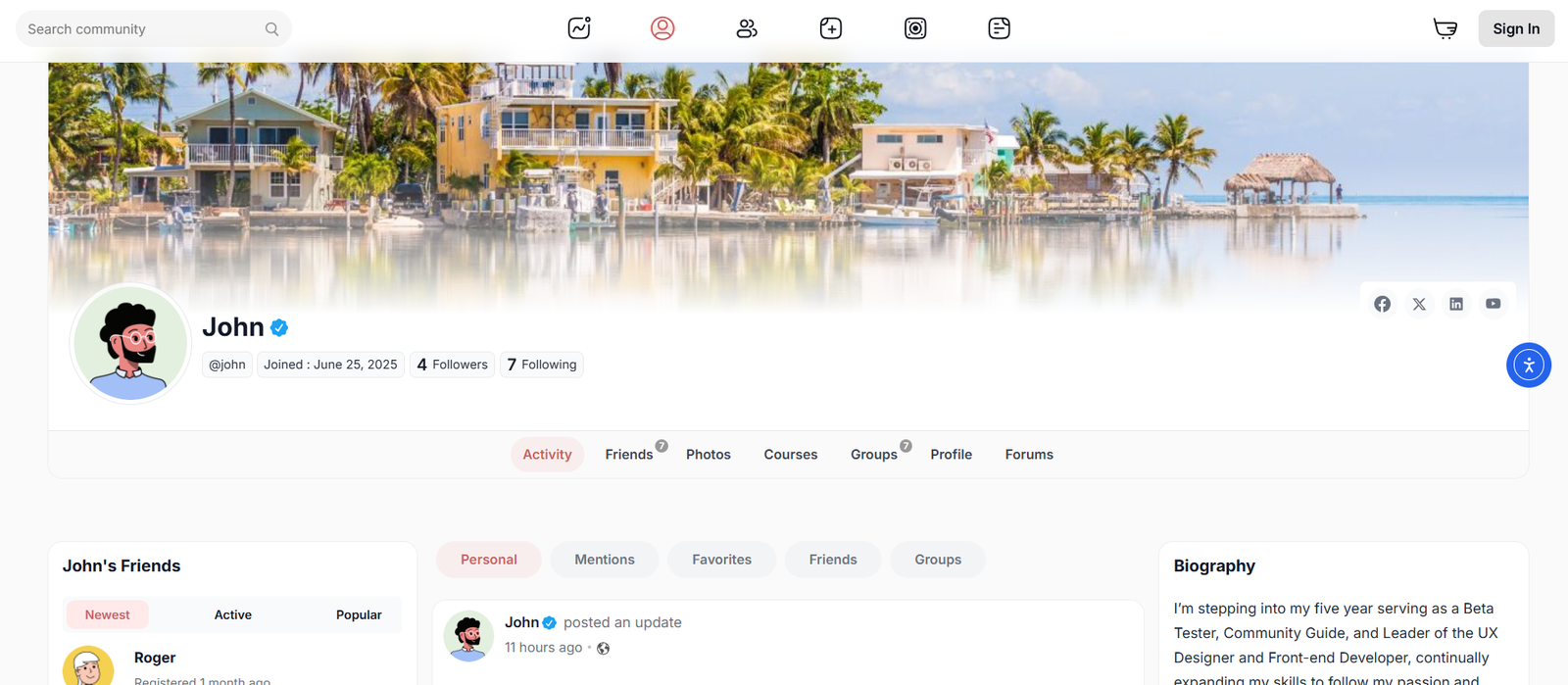Open the members icon in top nav

pyautogui.click(x=747, y=28)
